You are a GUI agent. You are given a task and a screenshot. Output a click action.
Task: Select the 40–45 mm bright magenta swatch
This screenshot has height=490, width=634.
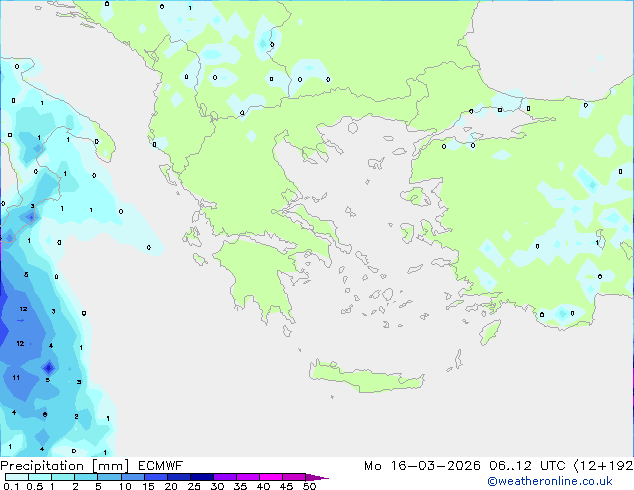(271, 477)
